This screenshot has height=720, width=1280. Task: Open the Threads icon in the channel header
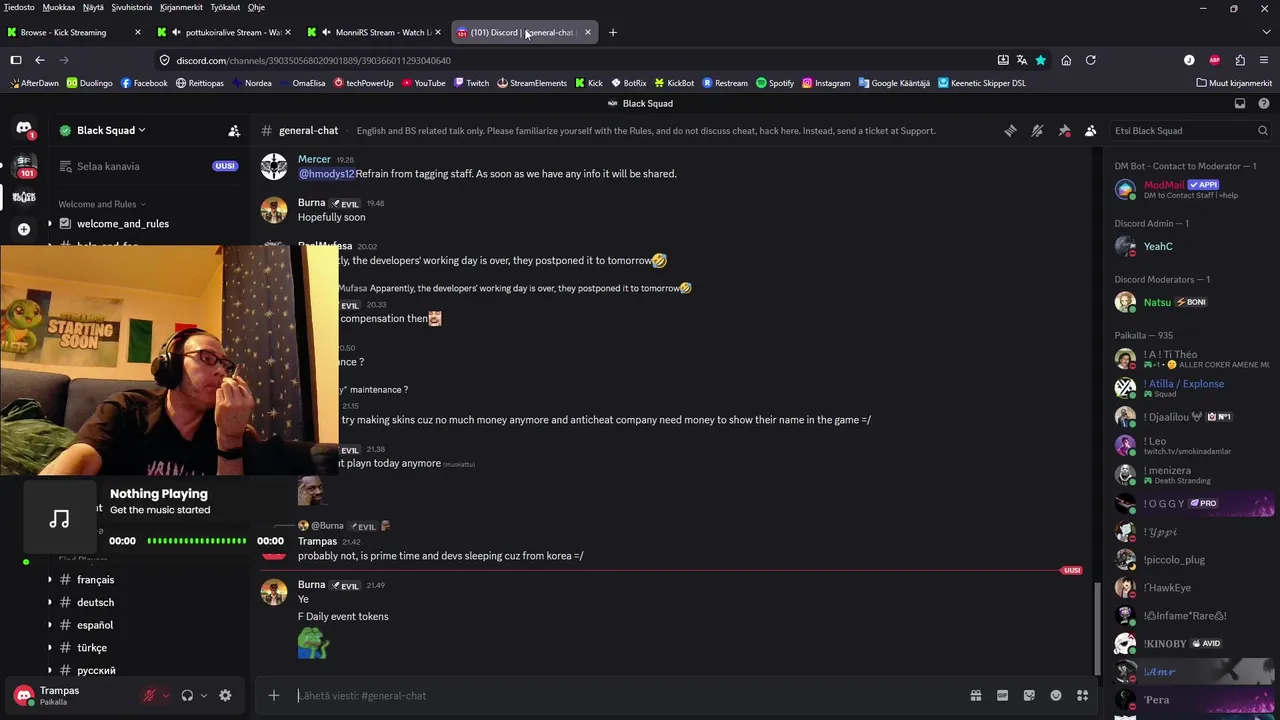coord(1010,131)
